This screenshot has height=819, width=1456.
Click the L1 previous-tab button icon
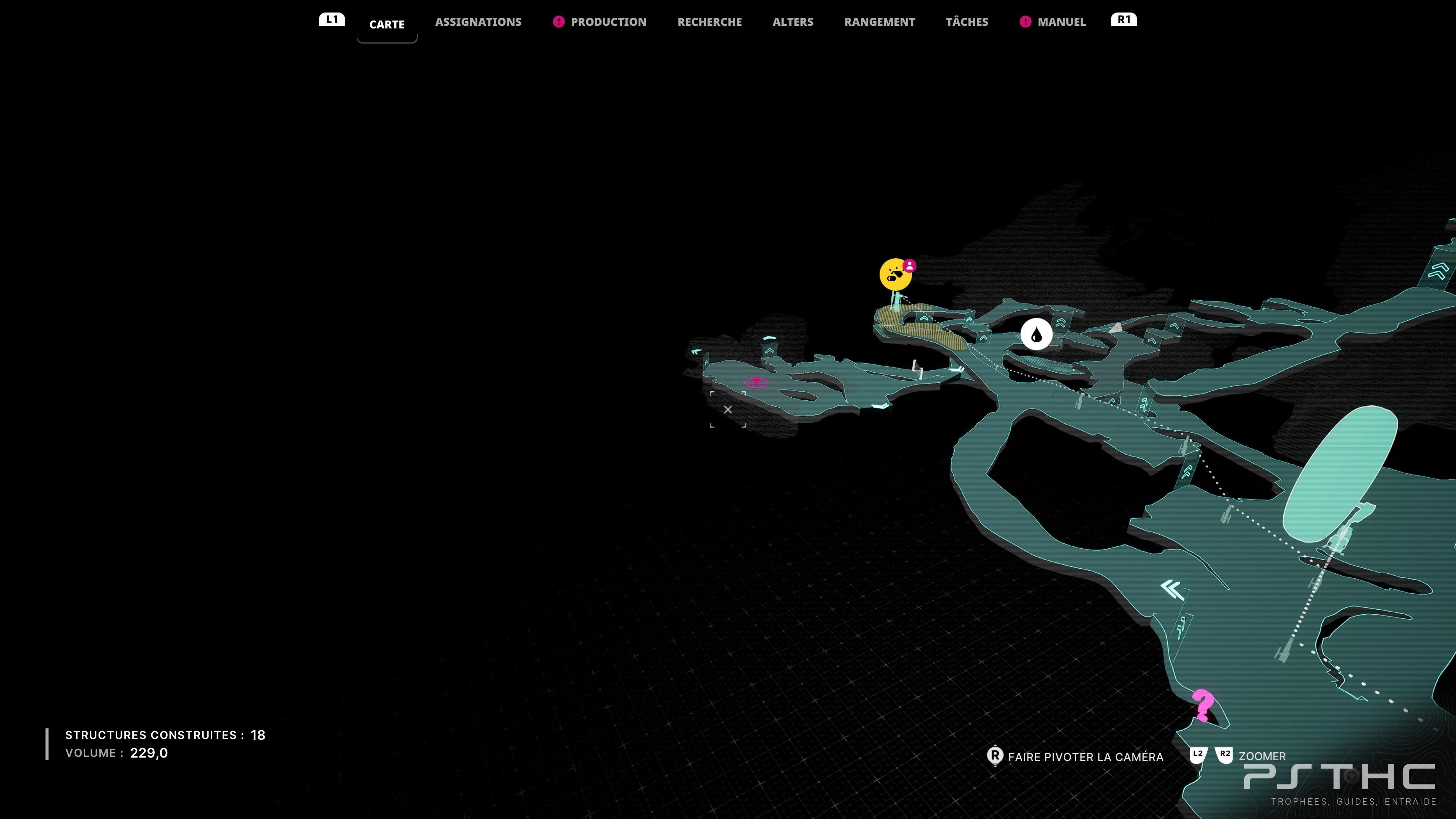(332, 19)
